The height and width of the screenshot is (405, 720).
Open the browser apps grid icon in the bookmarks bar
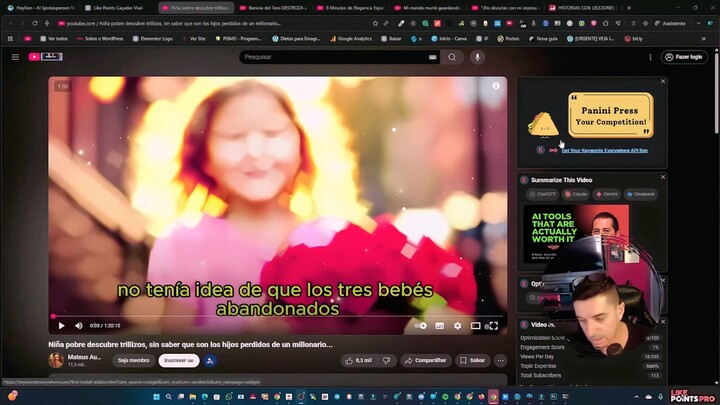(x=10, y=39)
